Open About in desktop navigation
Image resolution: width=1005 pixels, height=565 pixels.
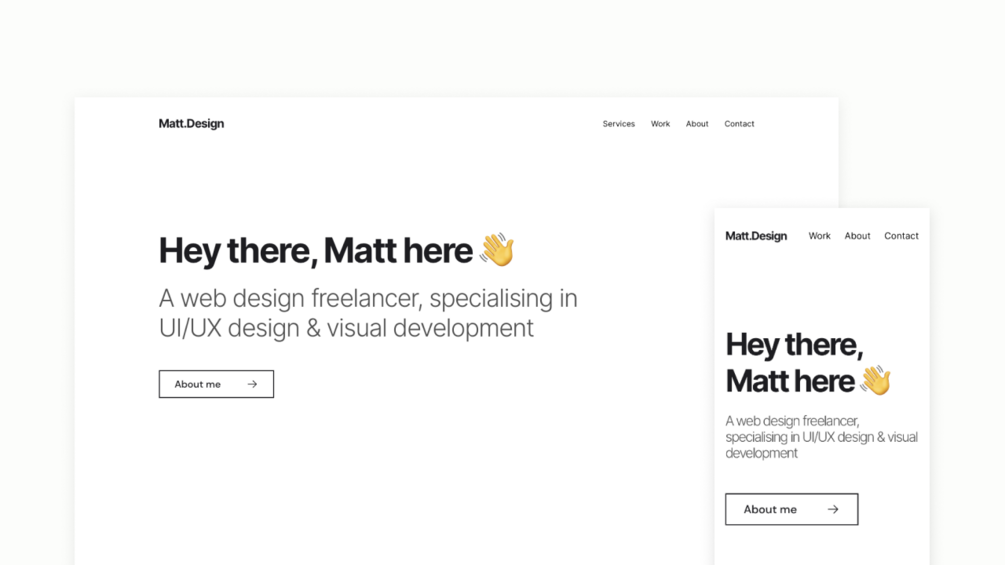pyautogui.click(x=697, y=124)
